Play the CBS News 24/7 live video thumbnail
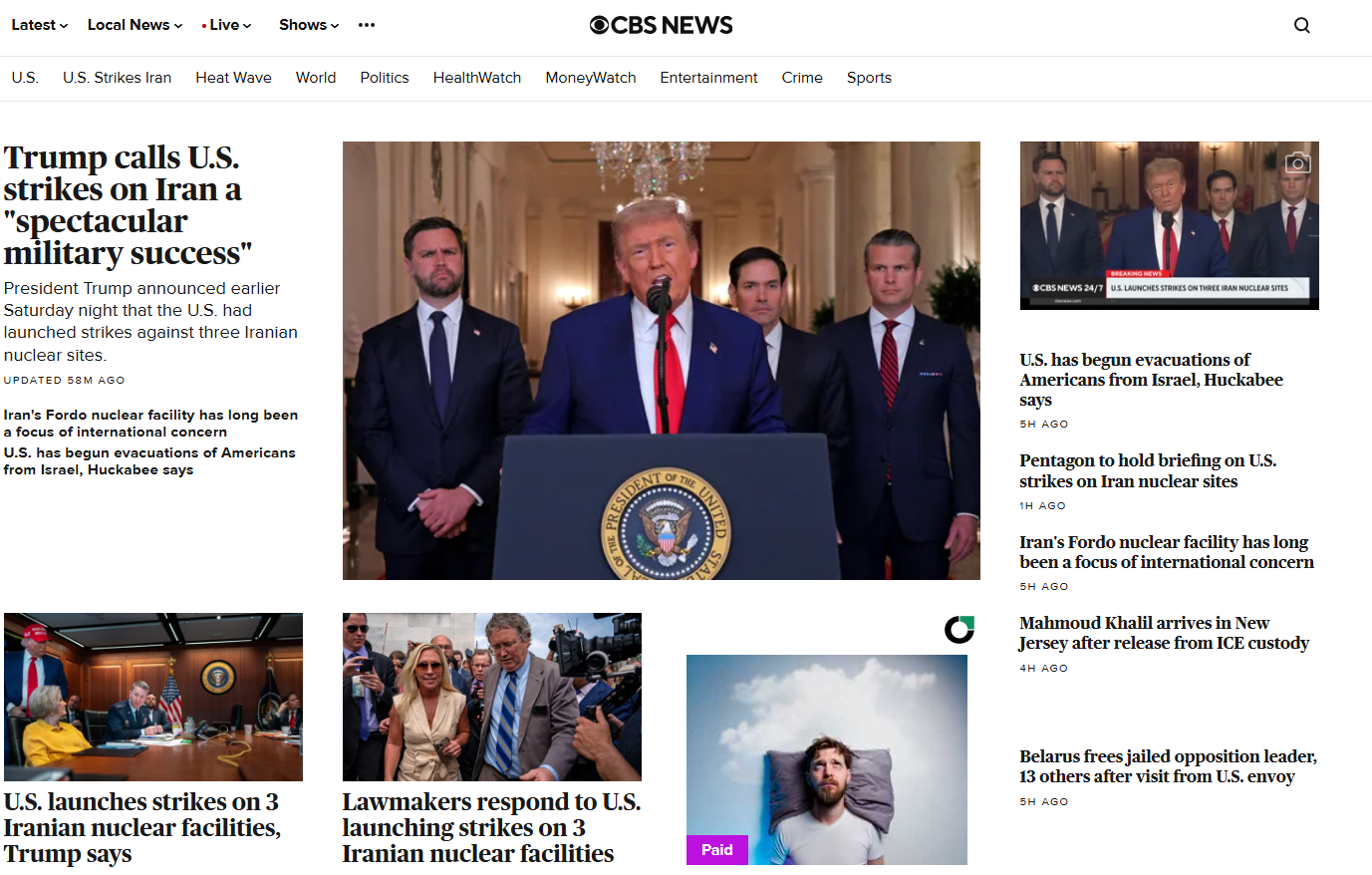 1170,225
